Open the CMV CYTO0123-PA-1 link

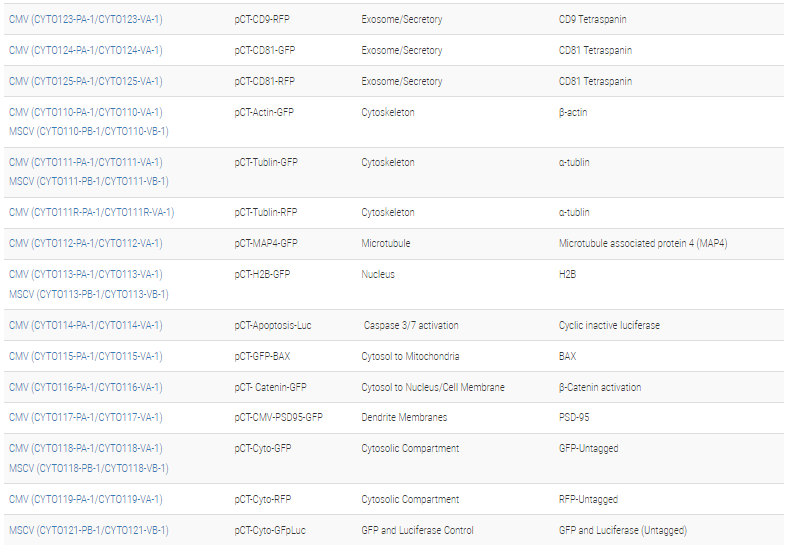pyautogui.click(x=85, y=19)
